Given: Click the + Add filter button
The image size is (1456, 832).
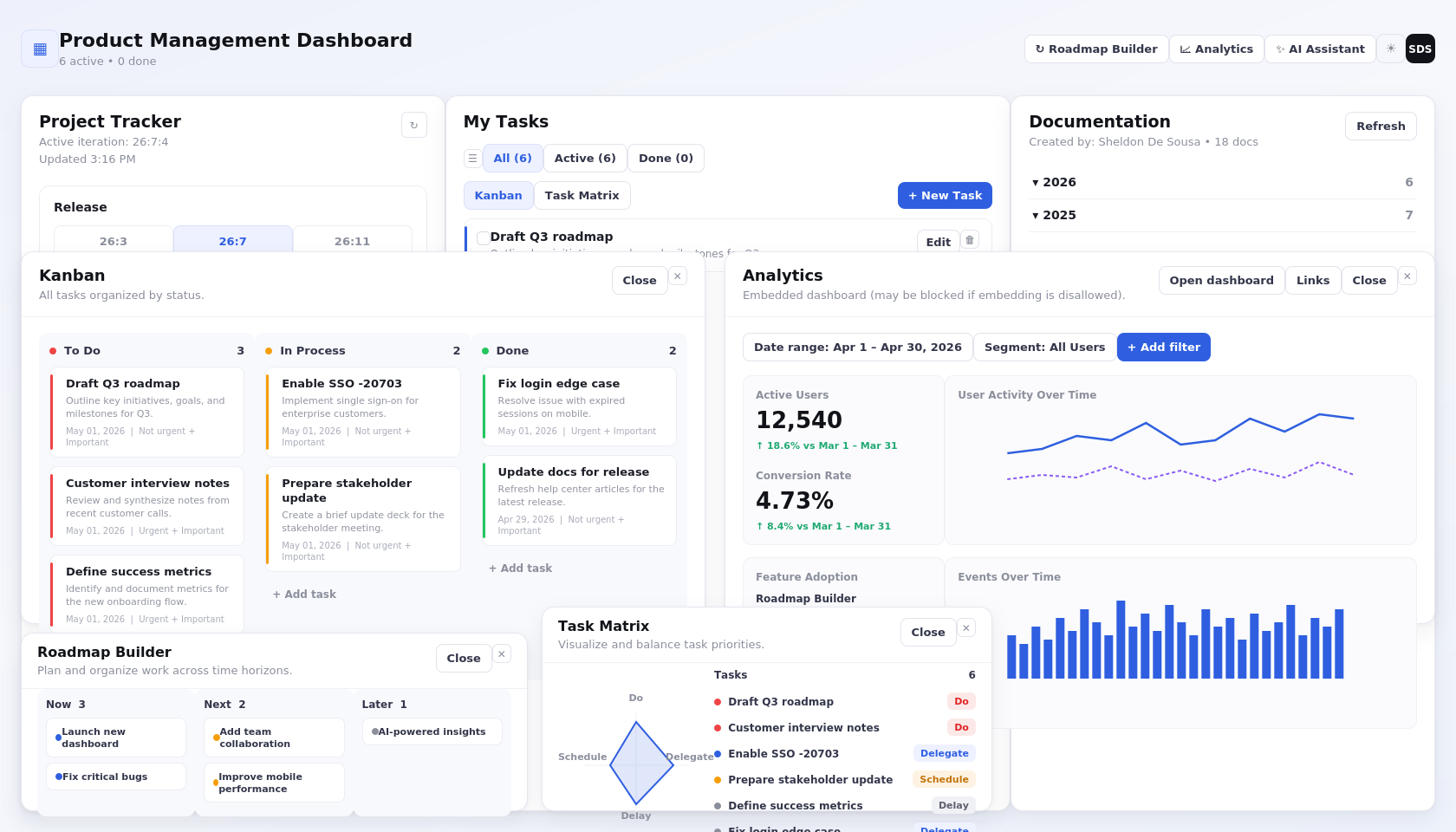Looking at the screenshot, I should click(1164, 348).
